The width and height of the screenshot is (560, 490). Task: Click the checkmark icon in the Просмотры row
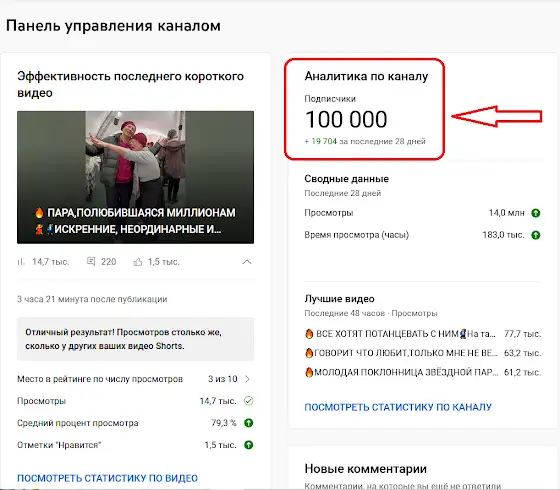coord(249,401)
